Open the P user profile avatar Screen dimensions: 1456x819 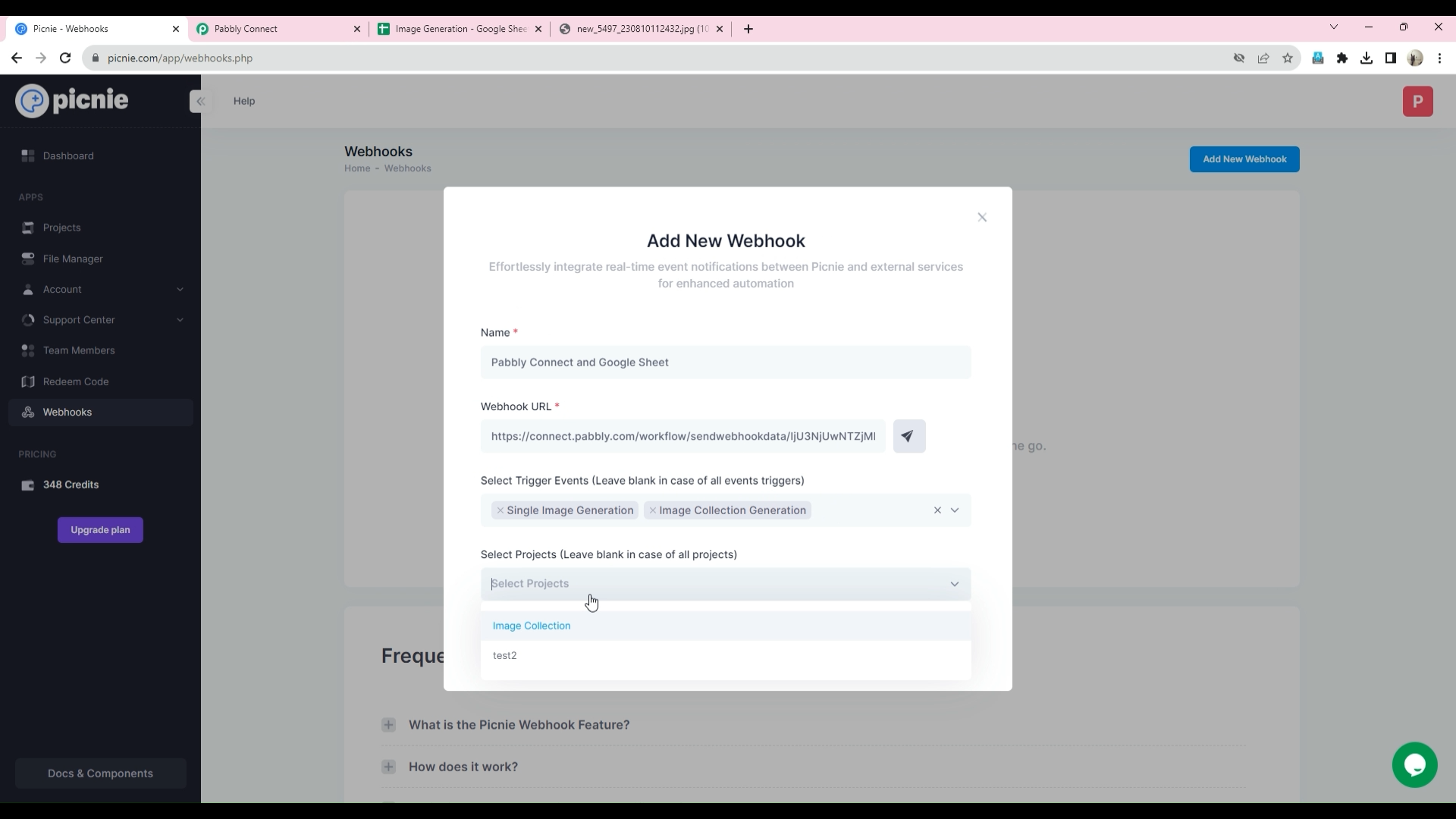pos(1417,102)
